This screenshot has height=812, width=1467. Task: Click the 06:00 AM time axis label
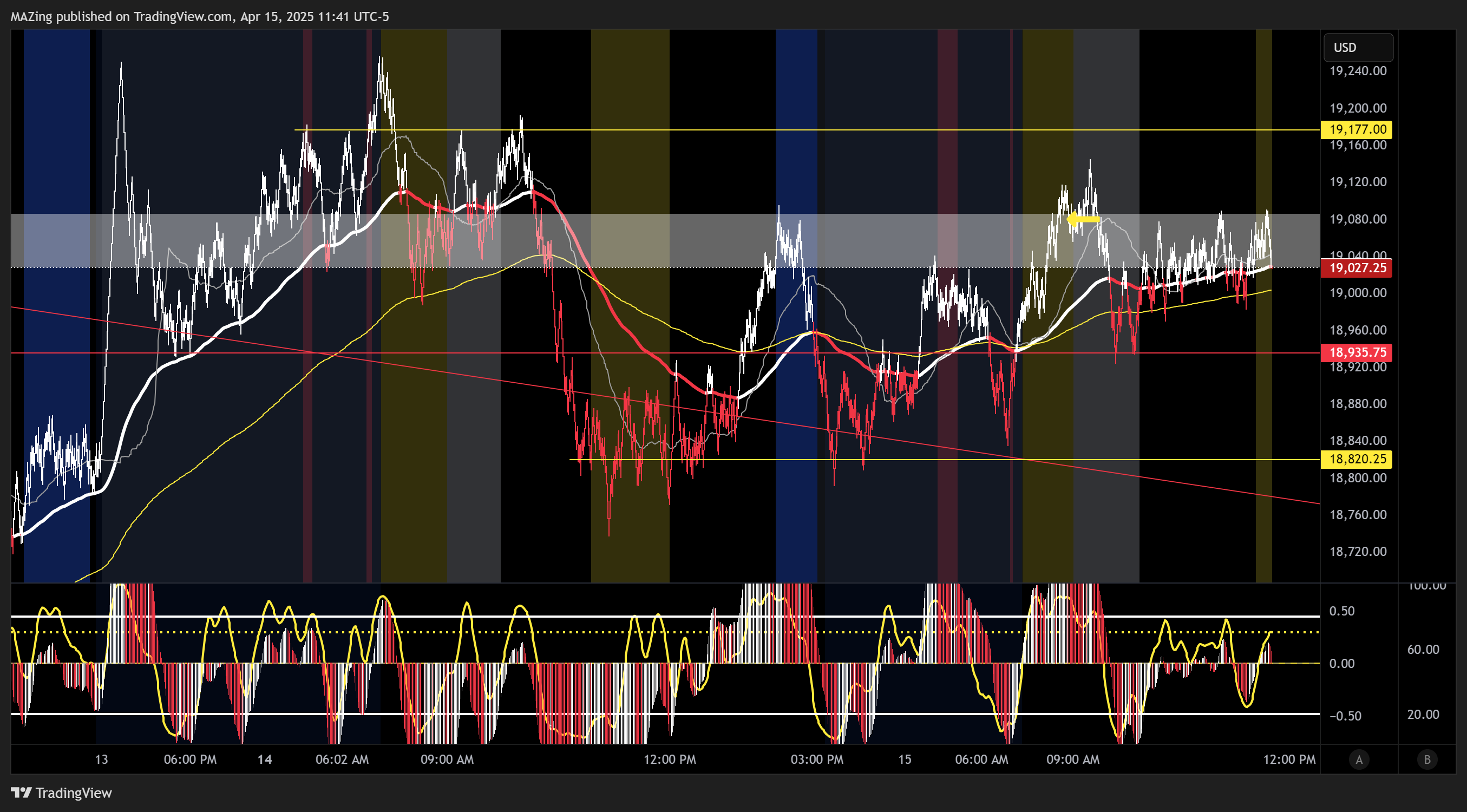pyautogui.click(x=982, y=759)
